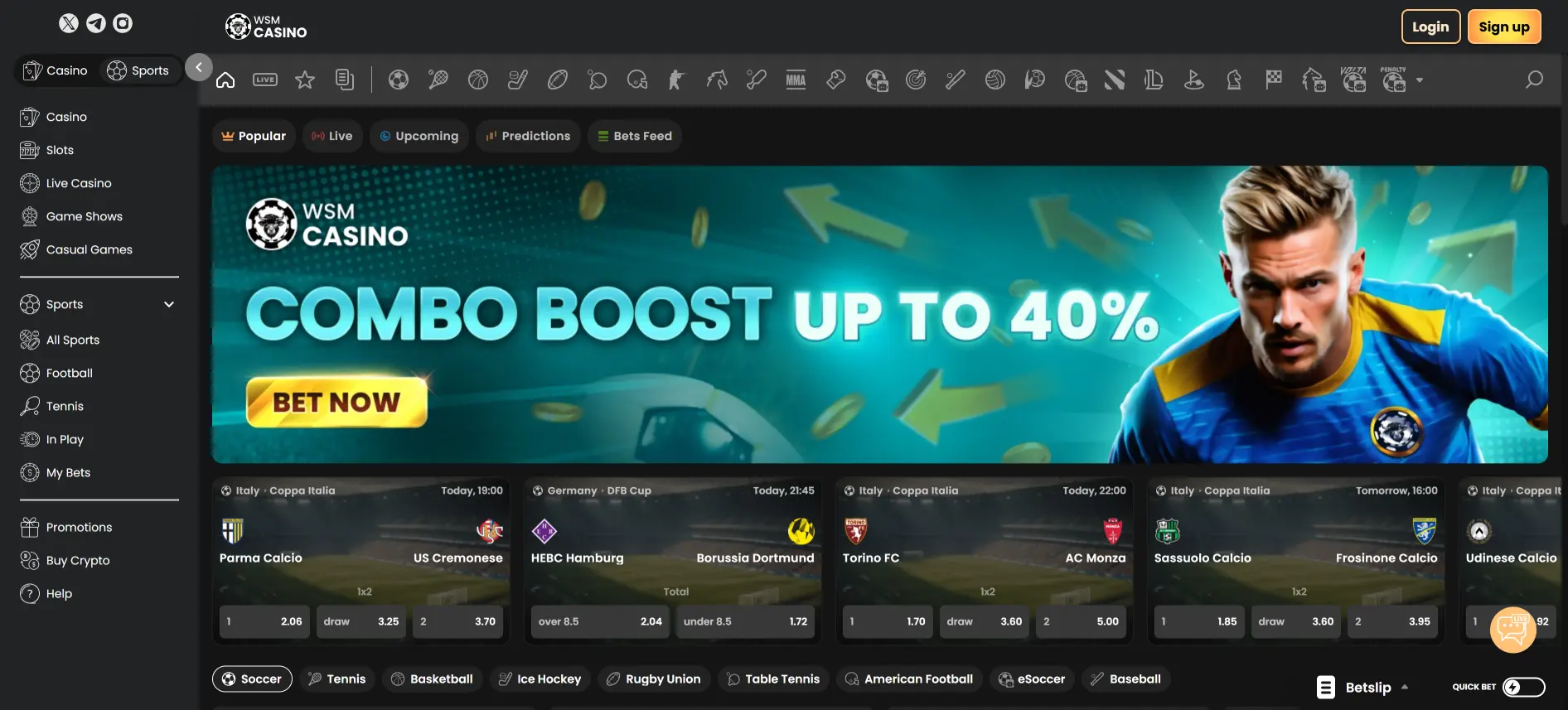Select the Predictions tab

coord(528,136)
